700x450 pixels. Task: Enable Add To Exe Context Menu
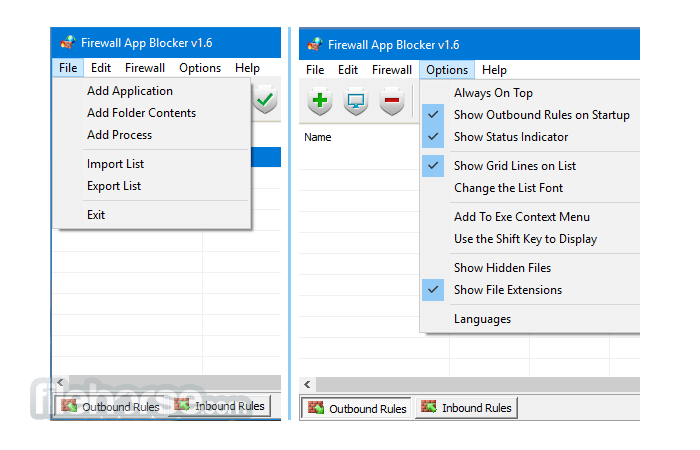[x=531, y=217]
